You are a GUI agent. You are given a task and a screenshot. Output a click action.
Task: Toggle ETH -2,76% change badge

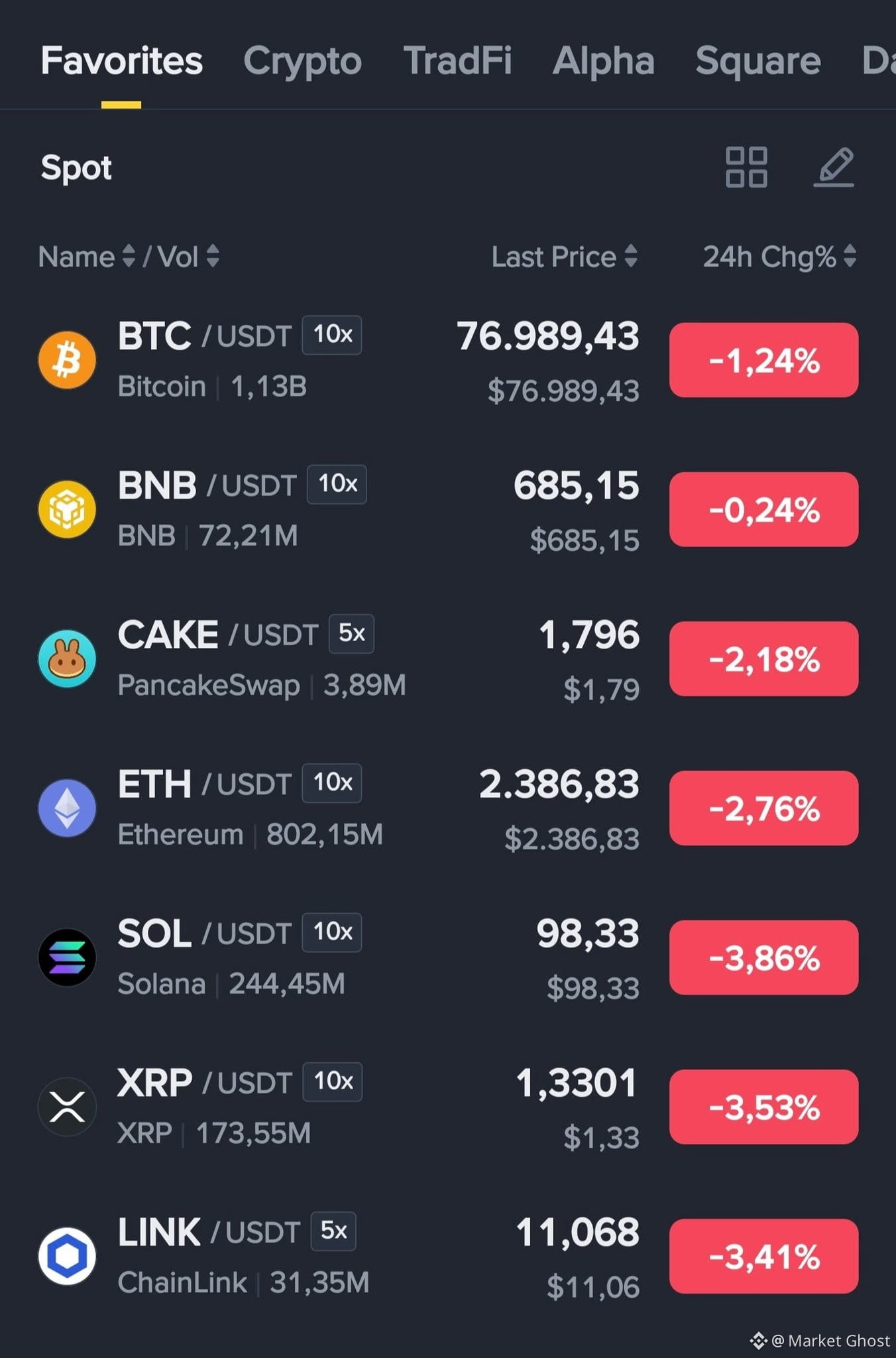pyautogui.click(x=763, y=808)
